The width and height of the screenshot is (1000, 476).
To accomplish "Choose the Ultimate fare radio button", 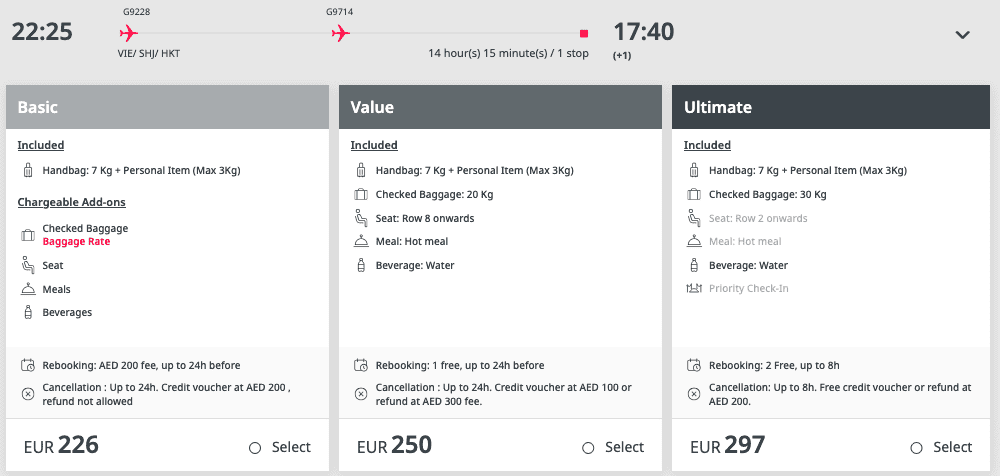I will [916, 448].
